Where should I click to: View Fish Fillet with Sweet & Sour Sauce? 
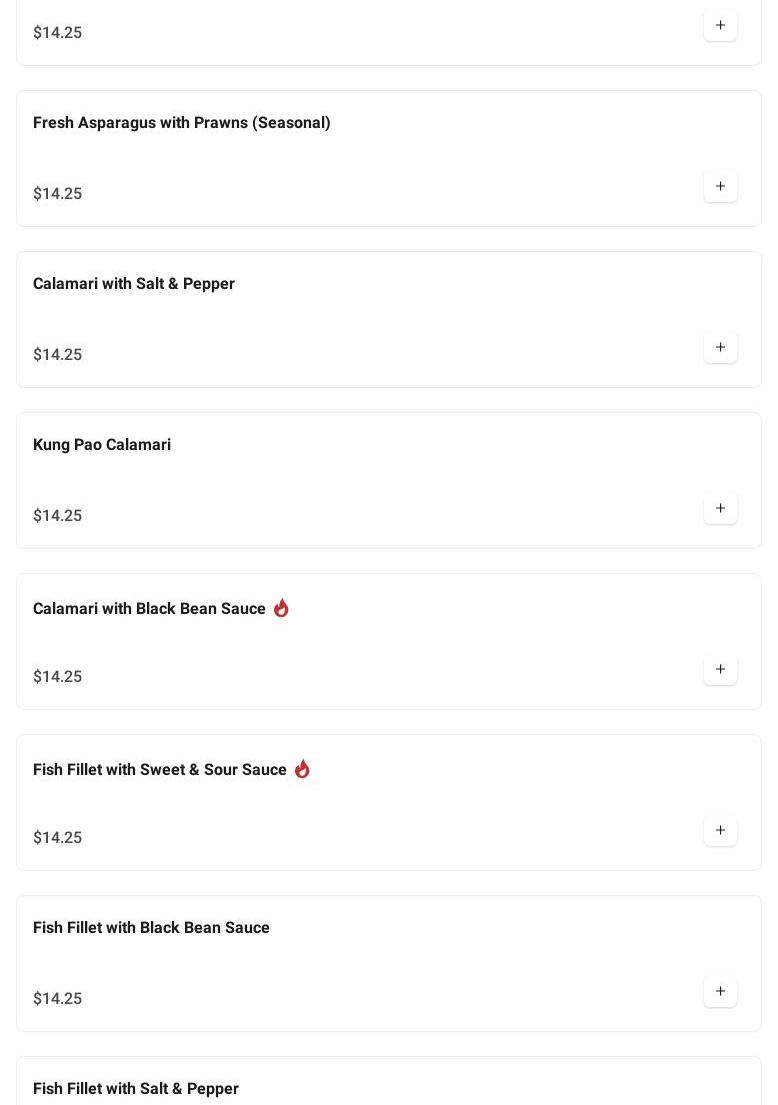pos(160,770)
